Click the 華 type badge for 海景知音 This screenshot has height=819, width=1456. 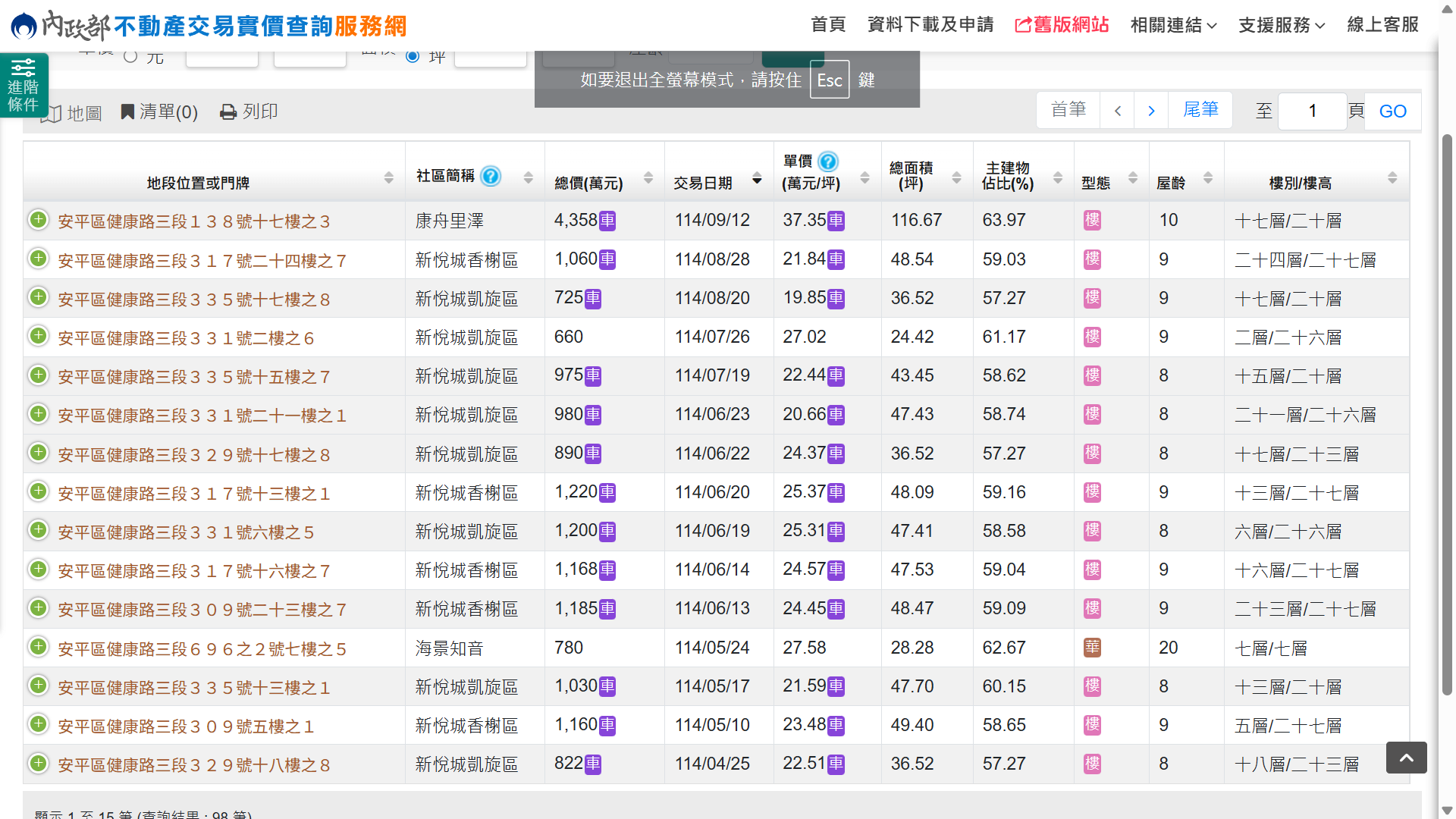(x=1092, y=648)
